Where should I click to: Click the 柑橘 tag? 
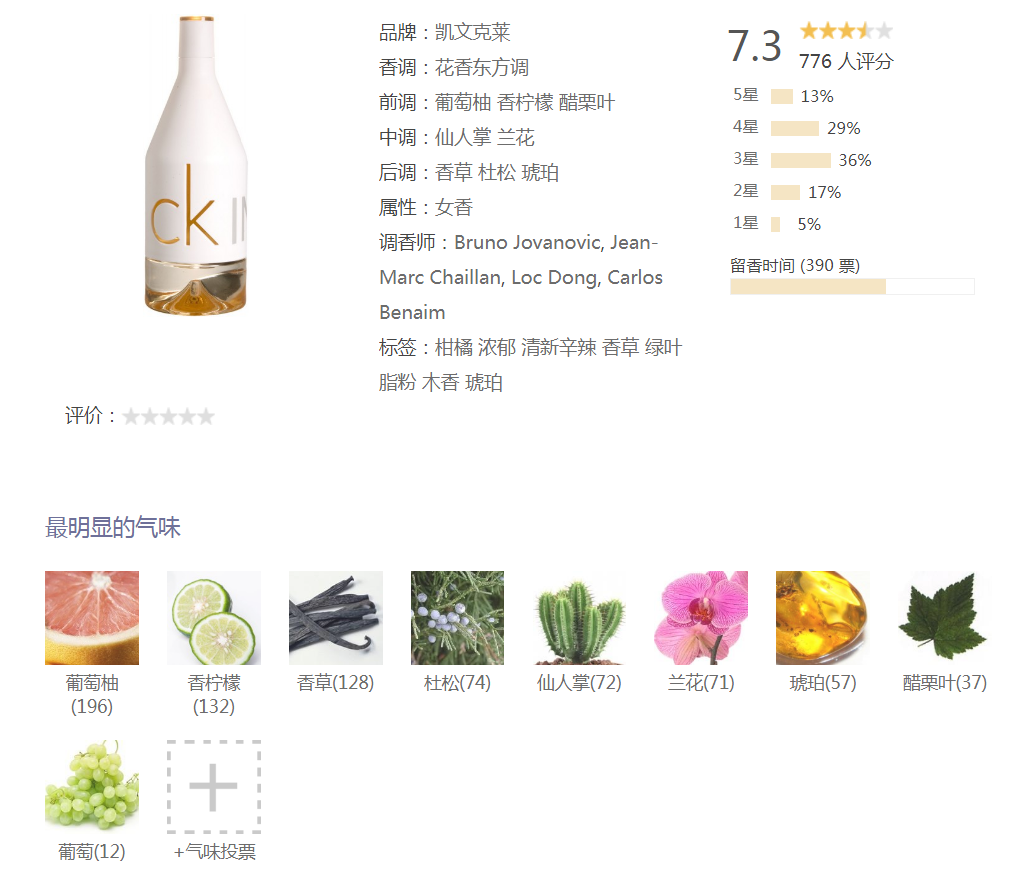pos(453,347)
